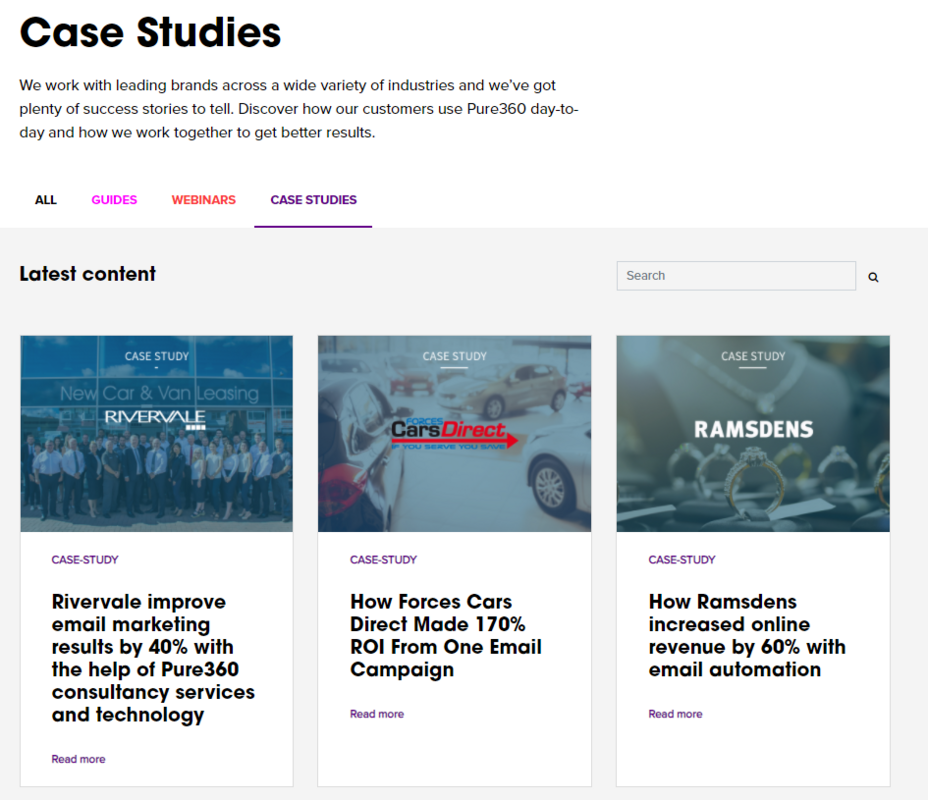Image resolution: width=928 pixels, height=800 pixels.
Task: Switch to the ALL tab
Action: click(x=46, y=200)
